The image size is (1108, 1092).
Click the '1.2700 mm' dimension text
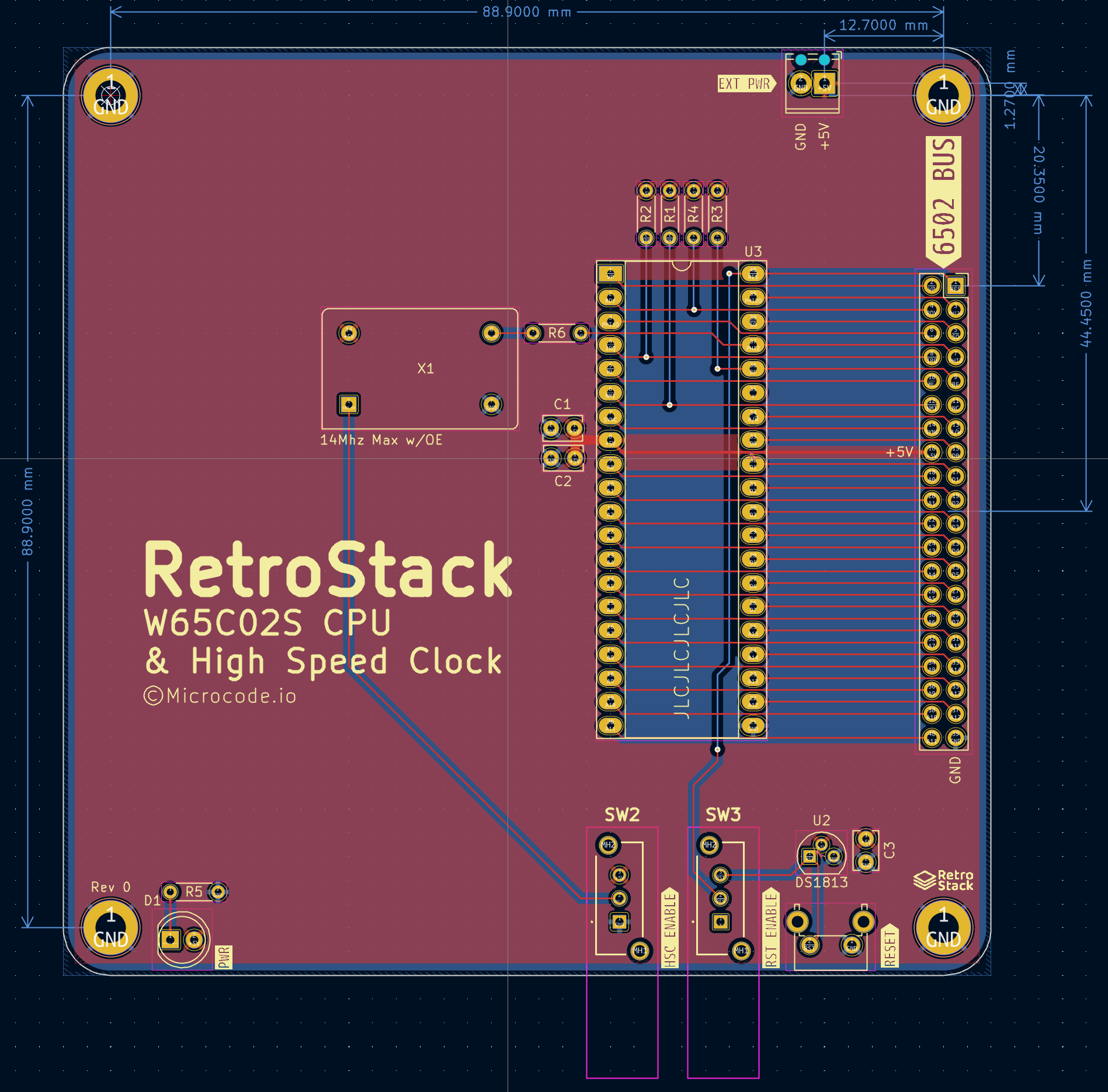[x=1010, y=89]
